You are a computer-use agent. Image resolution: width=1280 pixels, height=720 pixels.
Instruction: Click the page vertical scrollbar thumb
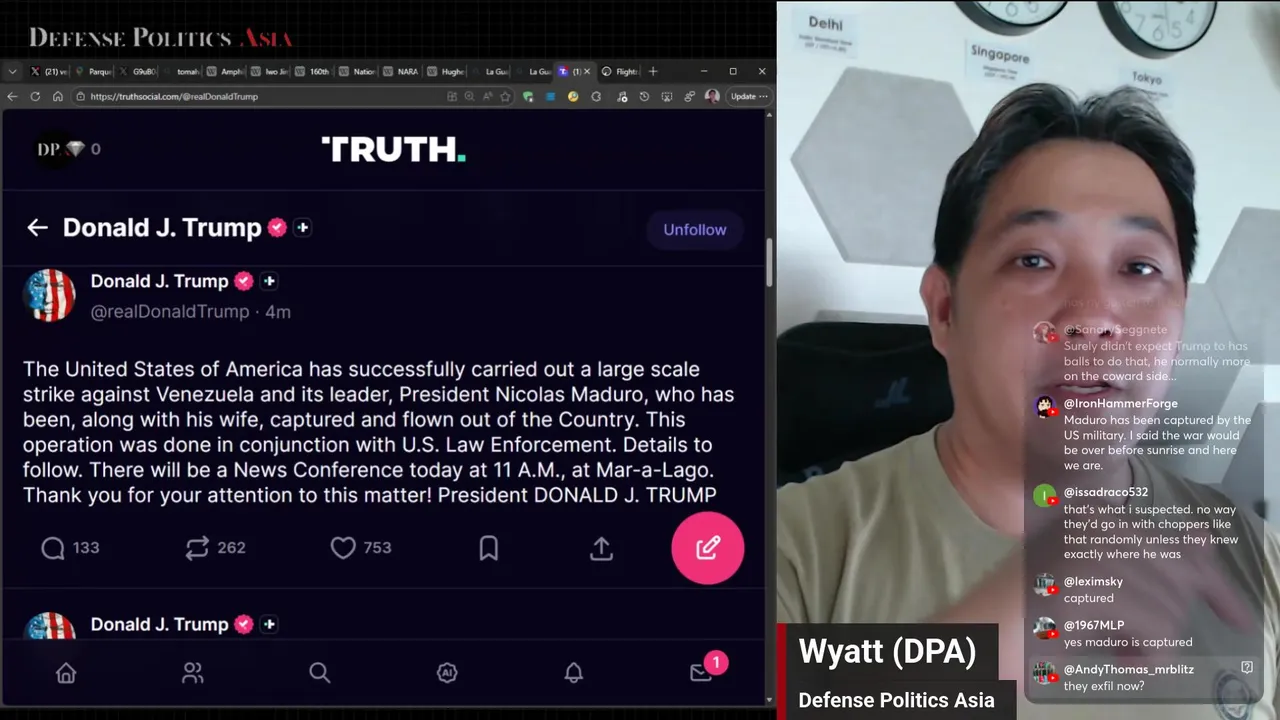coord(769,263)
